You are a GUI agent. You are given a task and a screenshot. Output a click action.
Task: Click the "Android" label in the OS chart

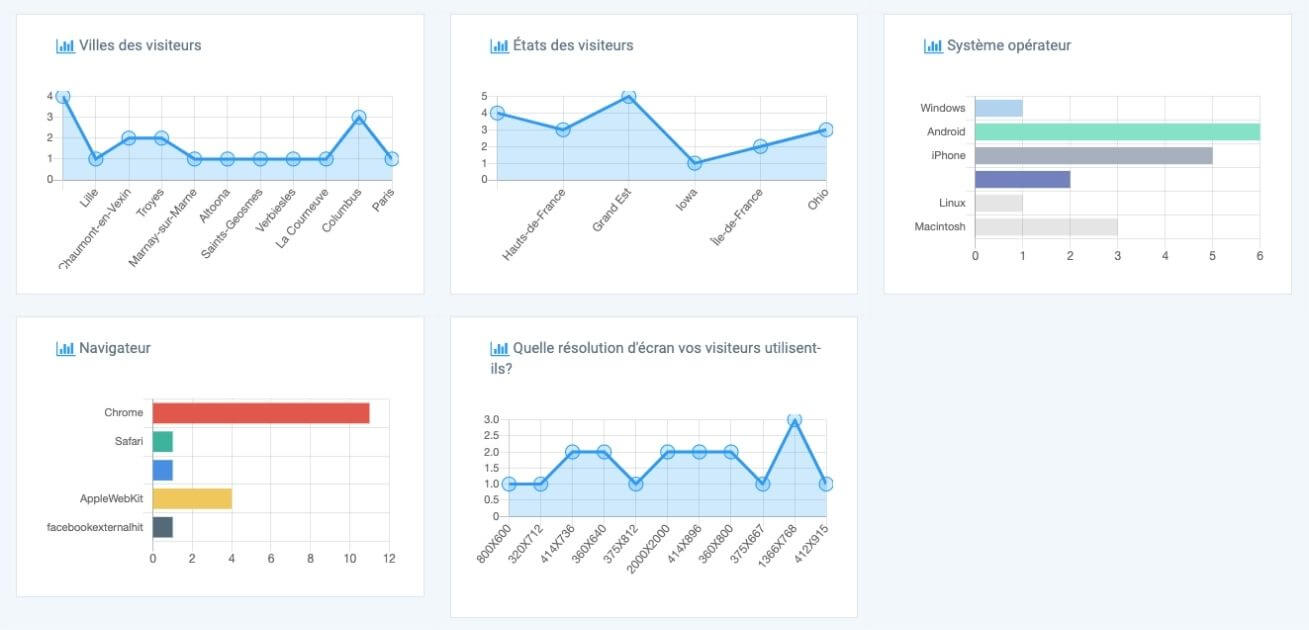coord(946,132)
